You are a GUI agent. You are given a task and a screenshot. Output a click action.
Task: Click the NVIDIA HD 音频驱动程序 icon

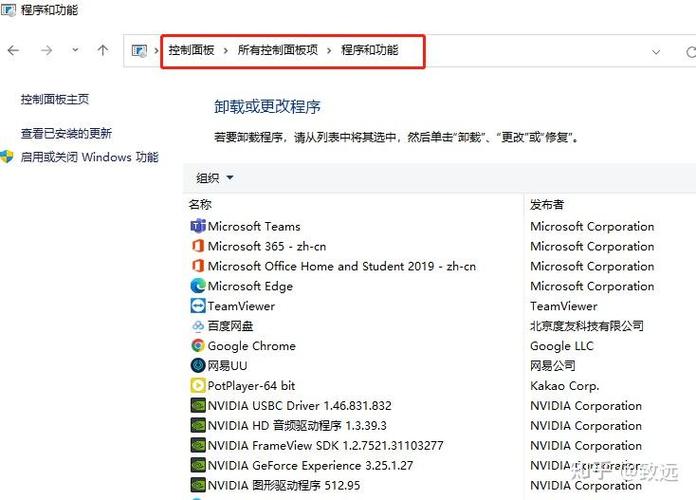pos(198,425)
